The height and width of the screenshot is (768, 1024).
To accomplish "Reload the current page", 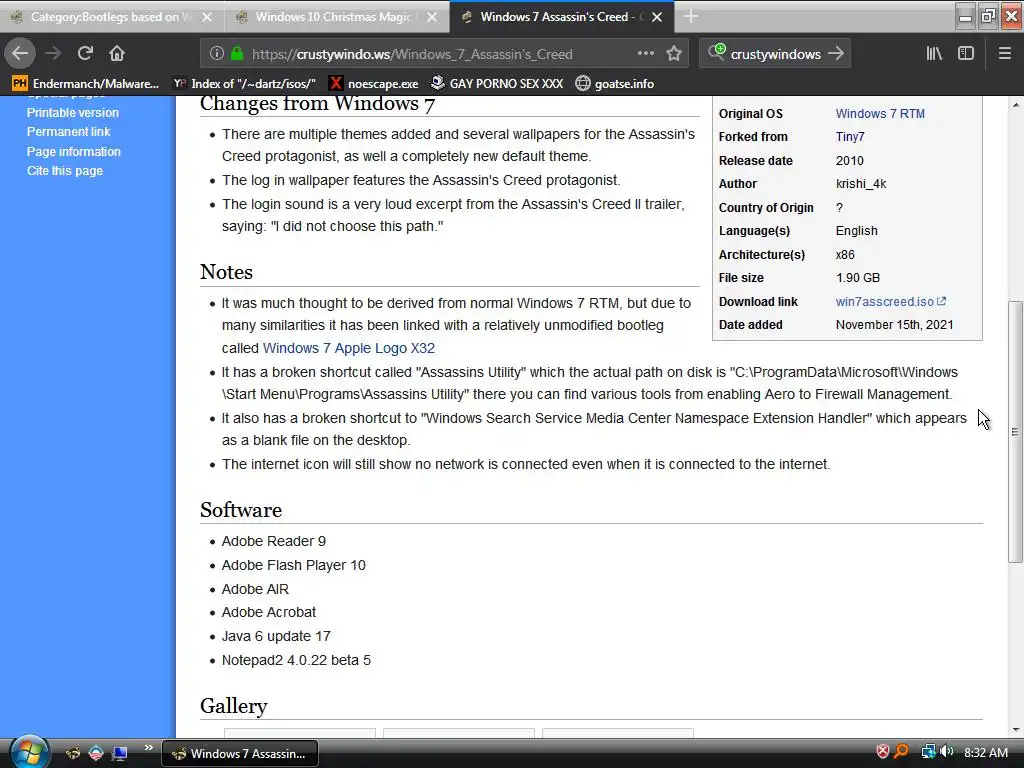I will 85,53.
